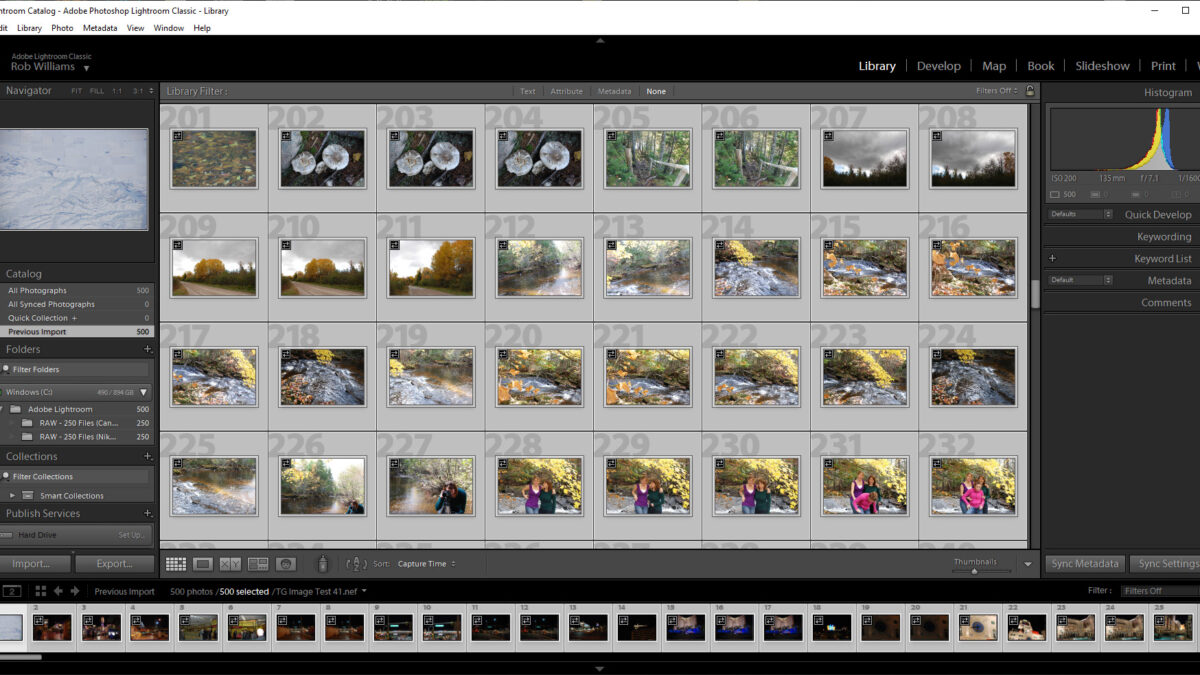Image resolution: width=1200 pixels, height=675 pixels.
Task: Collapse the Windows (C:) volume arrow
Action: [144, 392]
